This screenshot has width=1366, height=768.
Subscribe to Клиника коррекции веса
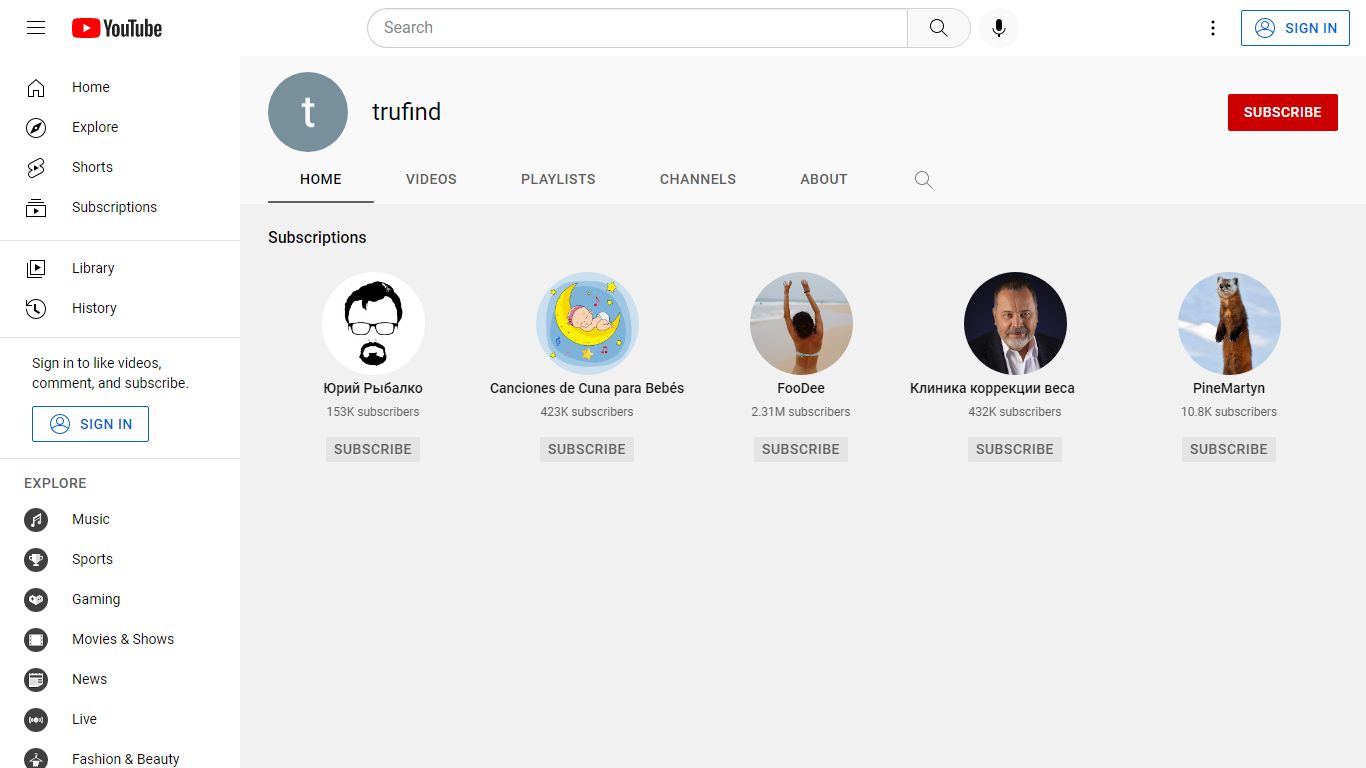click(1015, 449)
